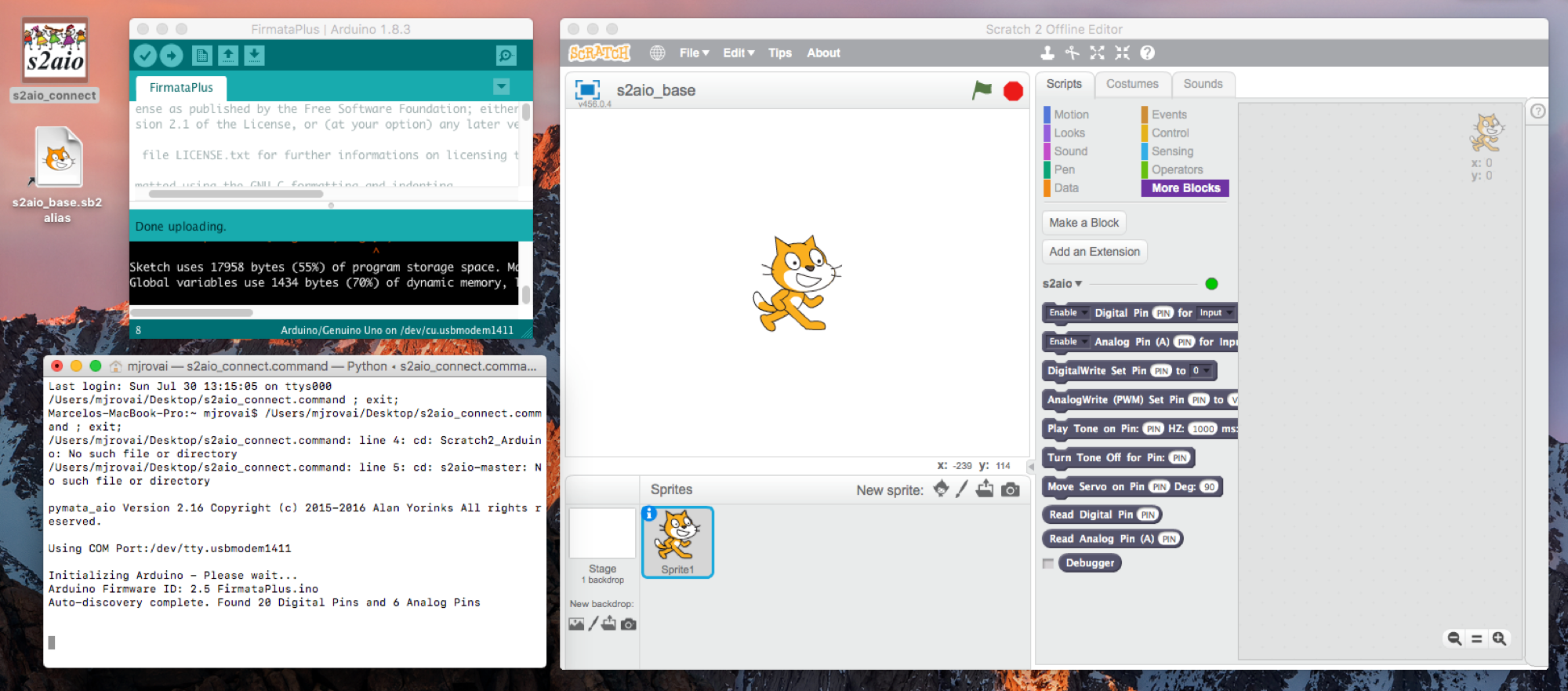1568x691 pixels.
Task: Open the Scratch Edit menu
Action: [739, 53]
